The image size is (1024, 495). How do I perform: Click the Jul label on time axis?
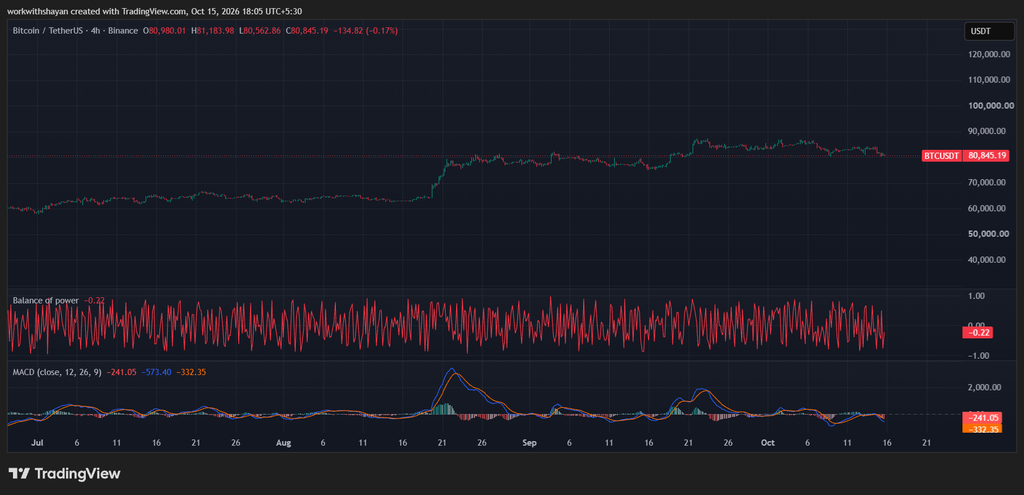37,443
